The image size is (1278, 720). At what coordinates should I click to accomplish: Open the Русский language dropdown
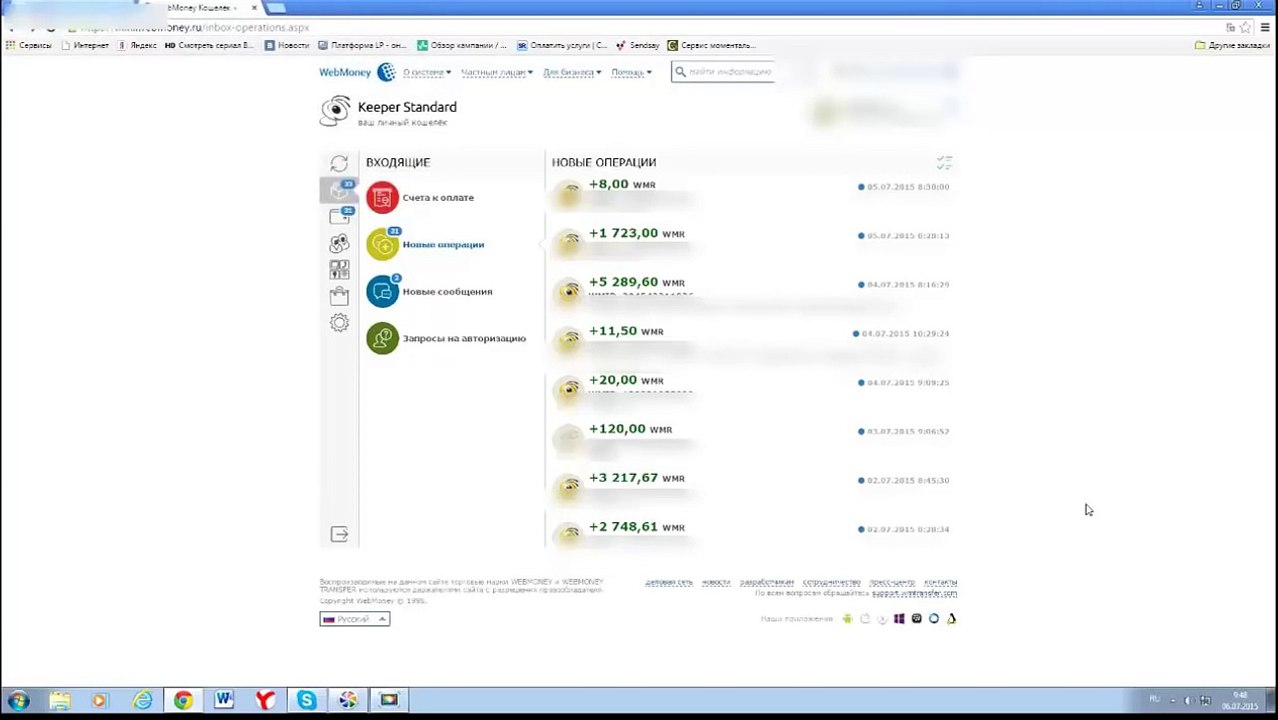pyautogui.click(x=354, y=619)
